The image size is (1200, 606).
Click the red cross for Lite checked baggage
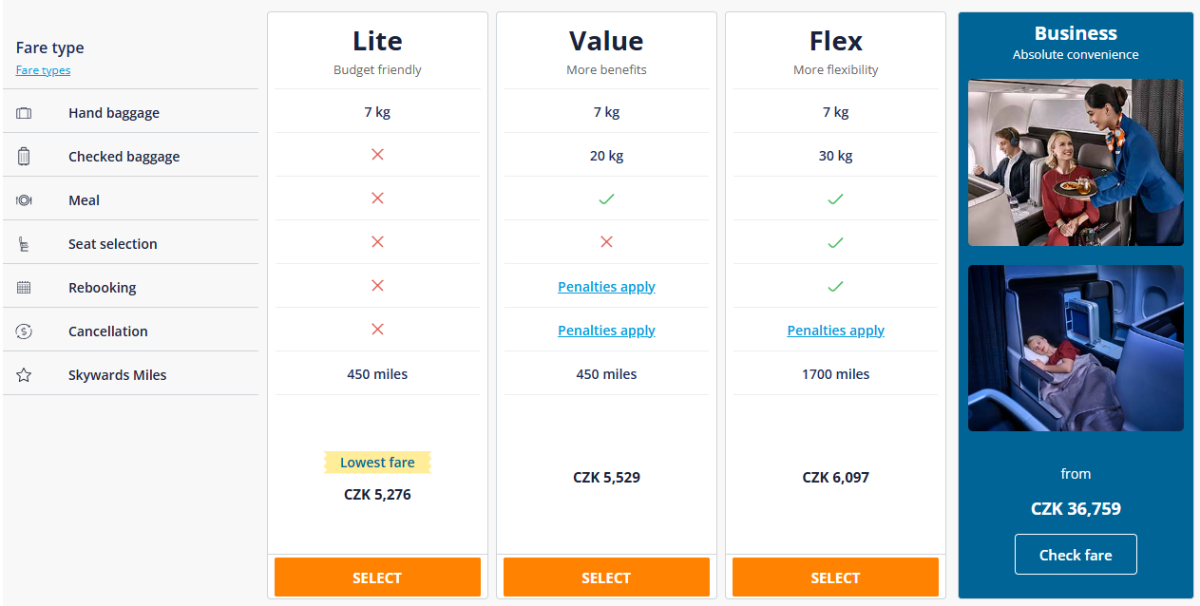(x=377, y=155)
